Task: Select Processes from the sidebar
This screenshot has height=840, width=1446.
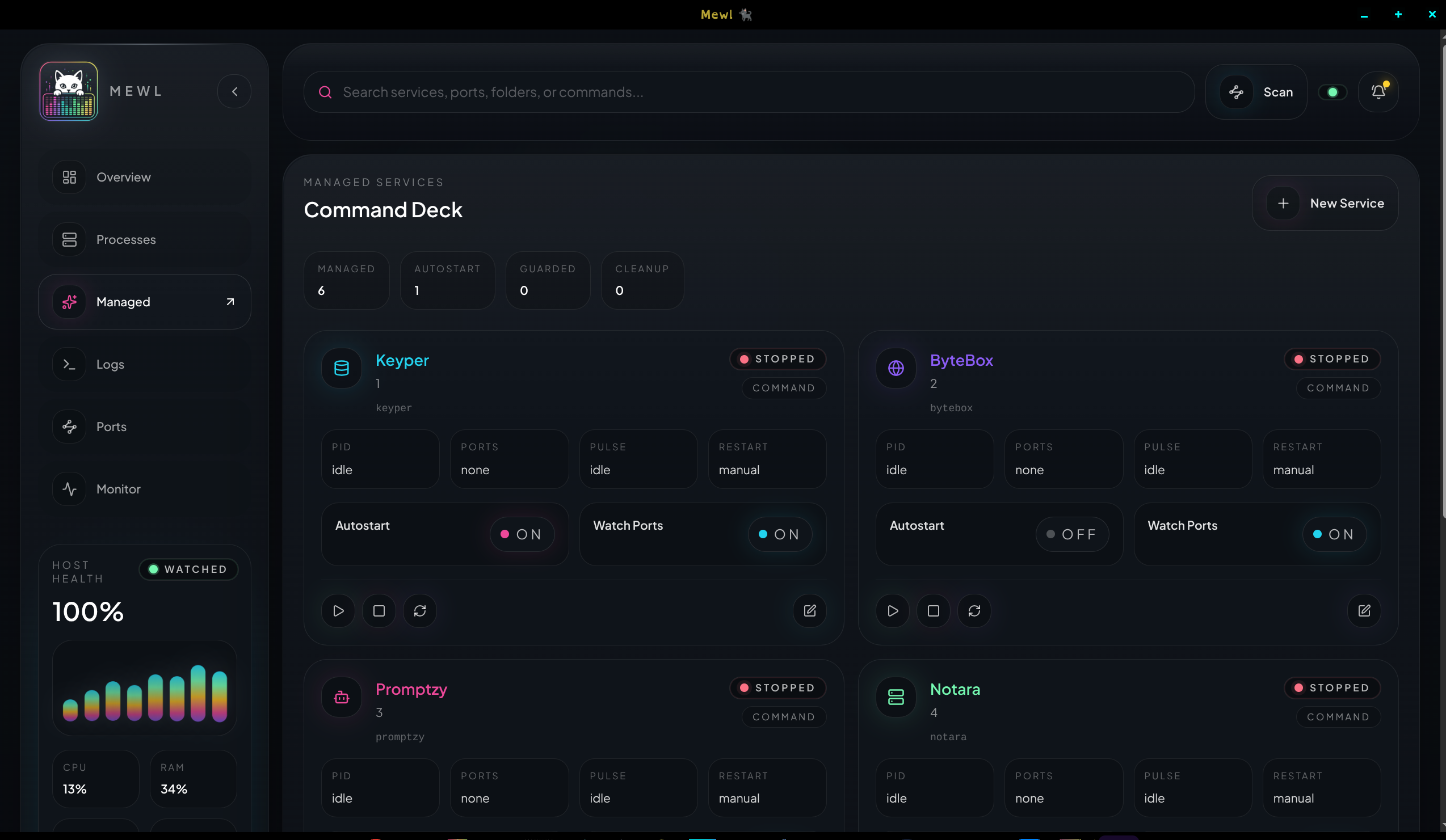Action: click(125, 239)
